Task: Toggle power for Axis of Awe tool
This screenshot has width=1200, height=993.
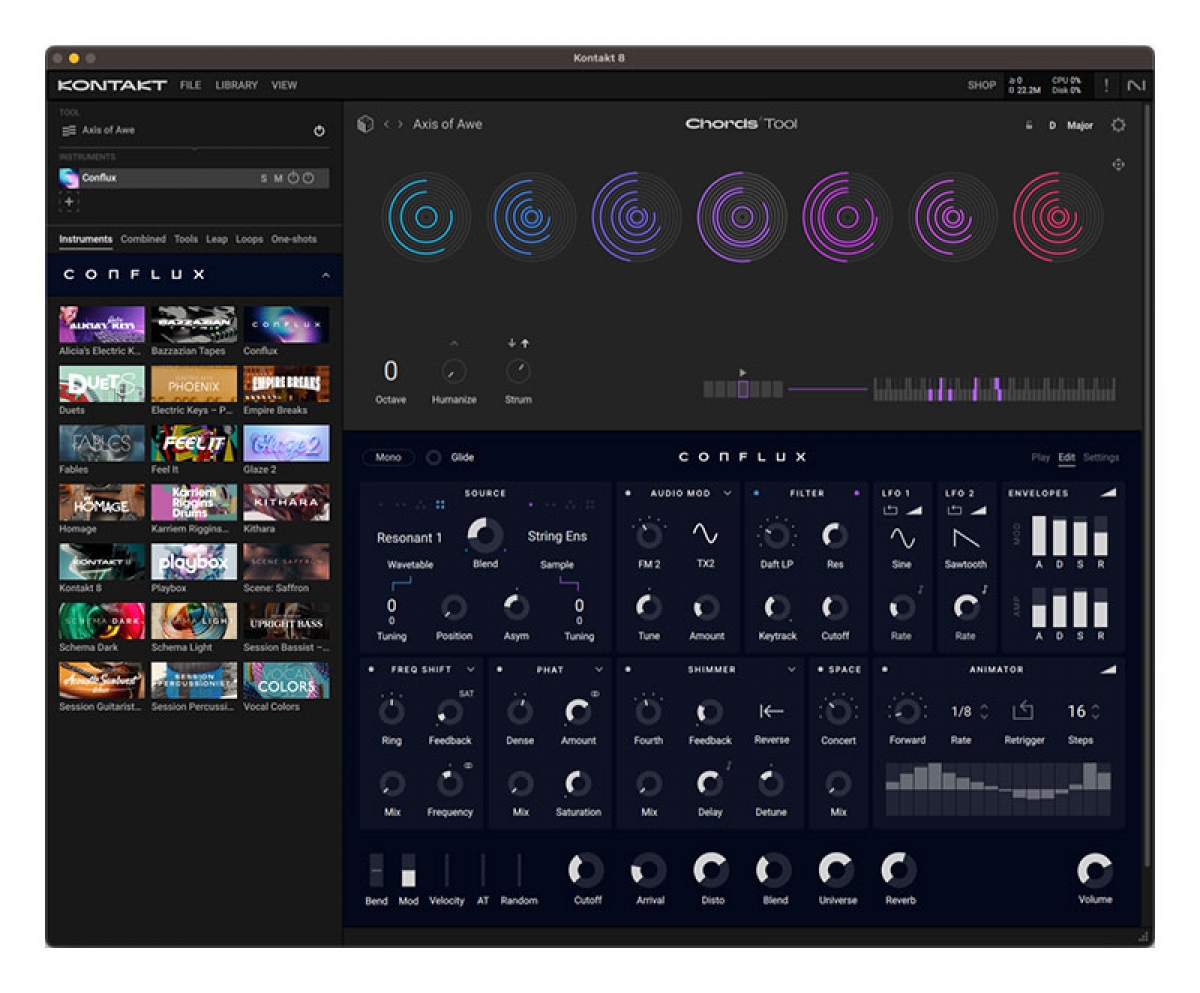Action: coord(319,131)
